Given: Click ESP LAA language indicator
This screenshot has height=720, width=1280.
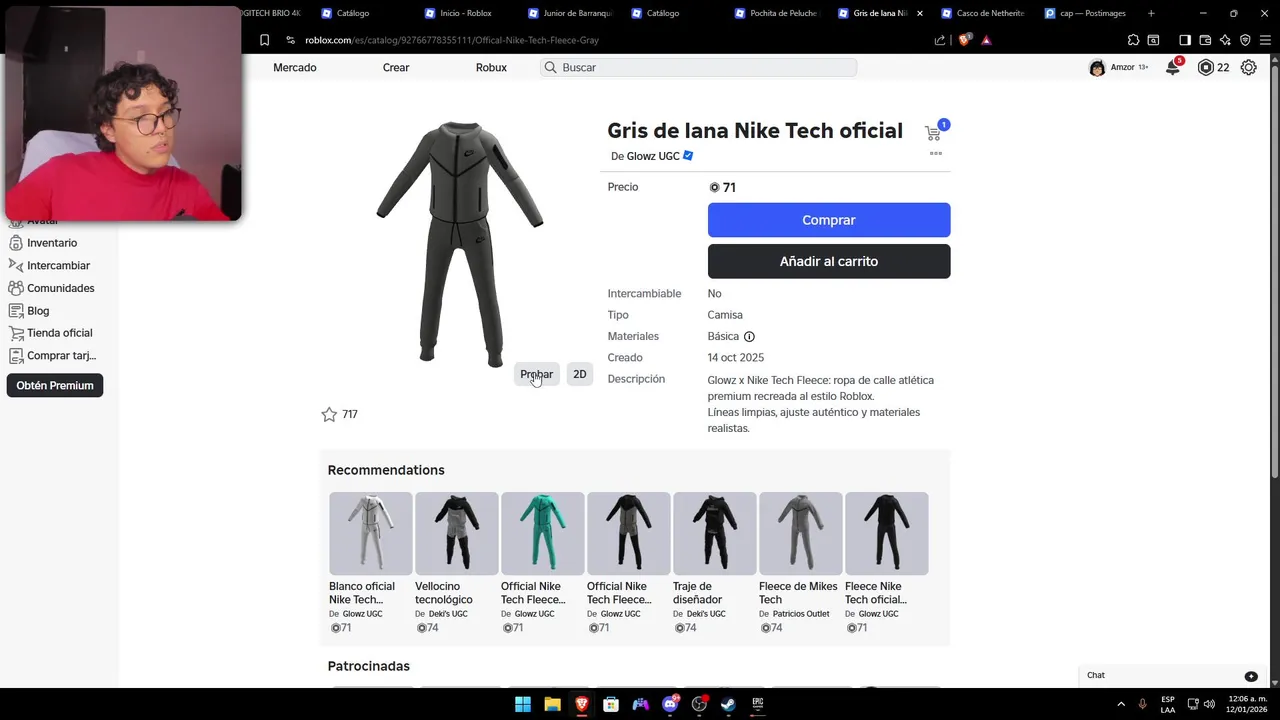Looking at the screenshot, I should (x=1168, y=704).
